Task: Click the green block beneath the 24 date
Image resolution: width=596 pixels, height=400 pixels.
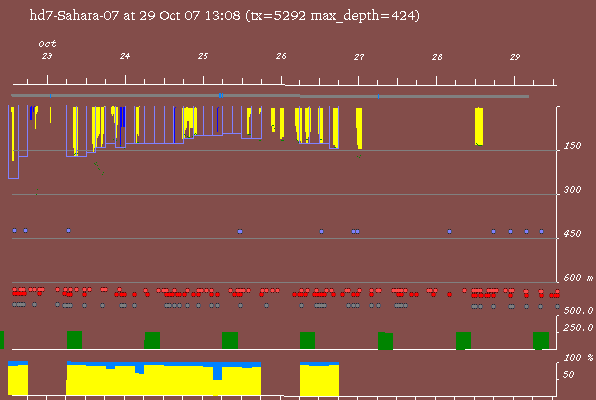Action: (152, 340)
